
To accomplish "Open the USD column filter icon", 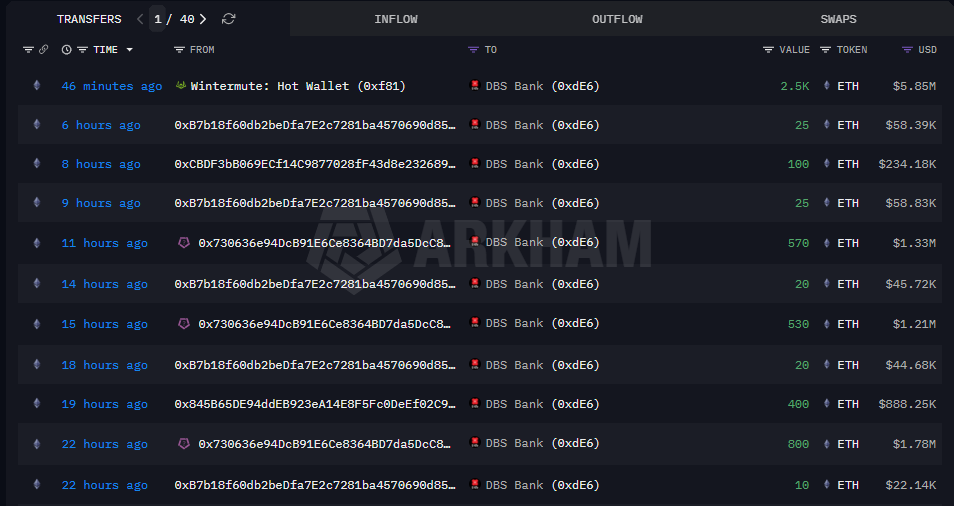I will [907, 49].
